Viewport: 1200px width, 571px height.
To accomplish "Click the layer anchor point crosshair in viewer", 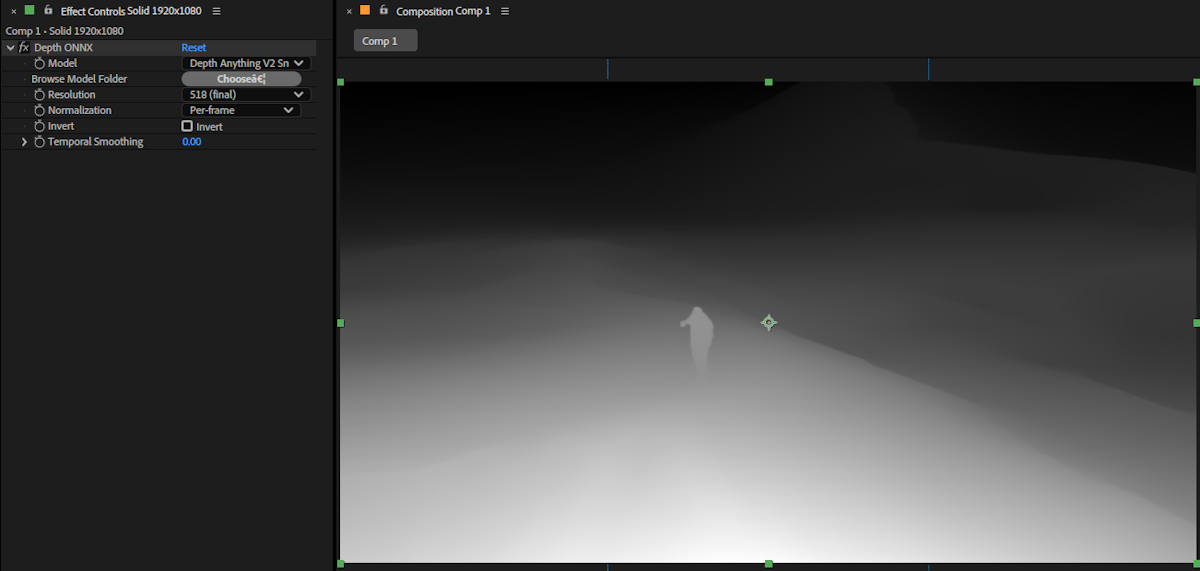I will [x=768, y=322].
